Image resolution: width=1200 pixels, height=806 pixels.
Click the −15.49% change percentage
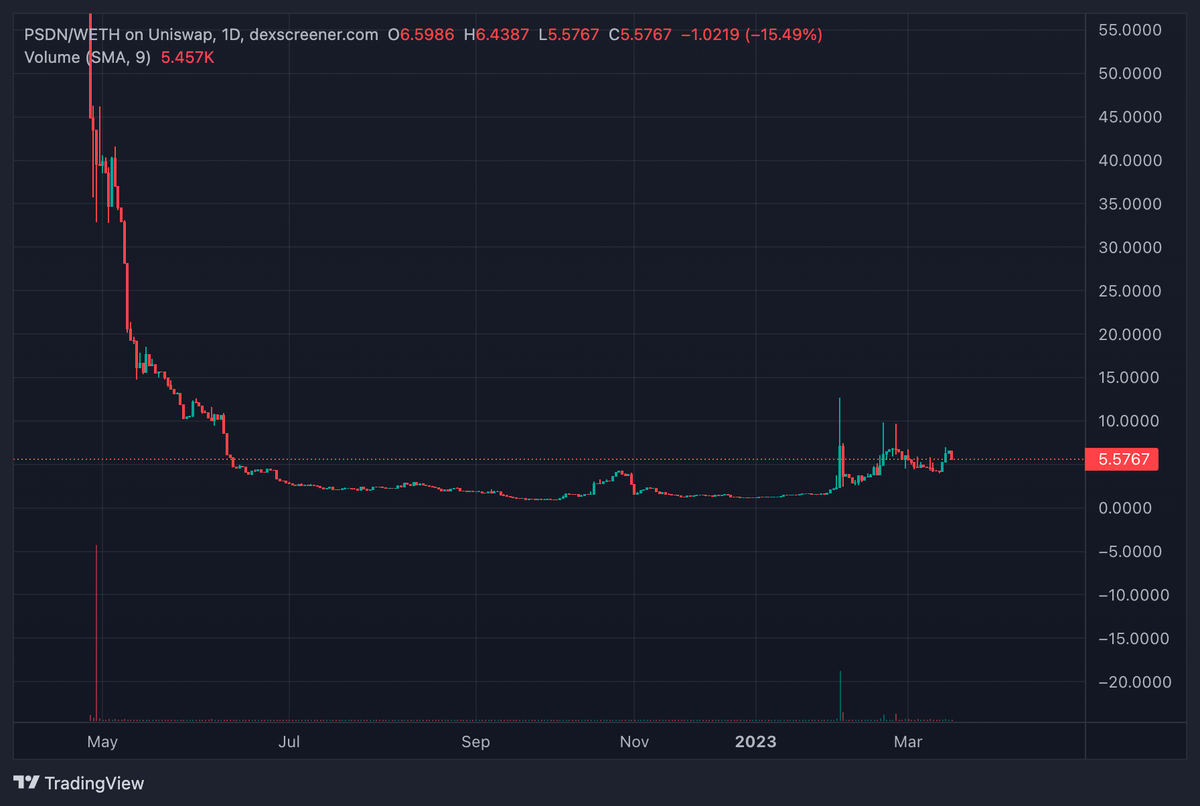786,35
